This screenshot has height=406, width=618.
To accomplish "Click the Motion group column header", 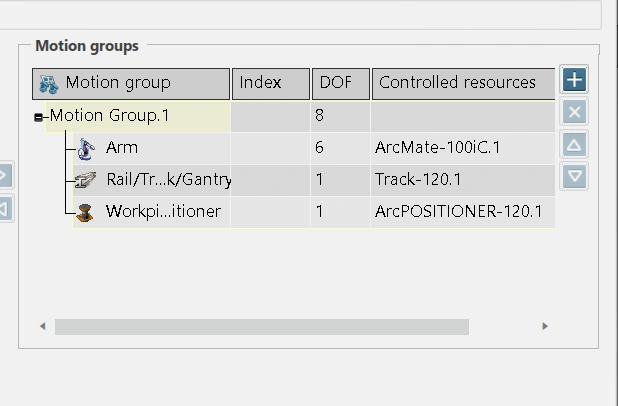I will click(x=130, y=83).
